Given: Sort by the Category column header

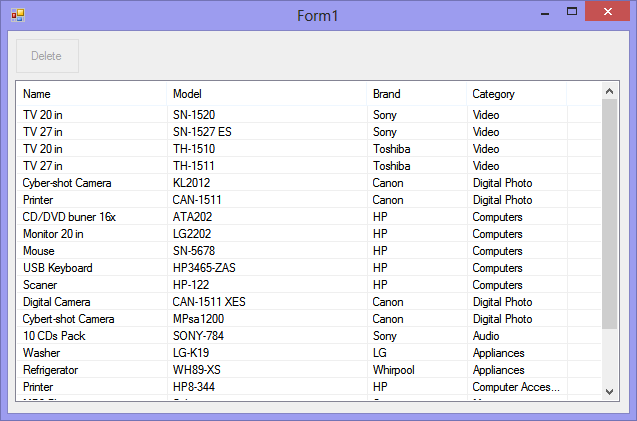Looking at the screenshot, I should click(x=516, y=94).
